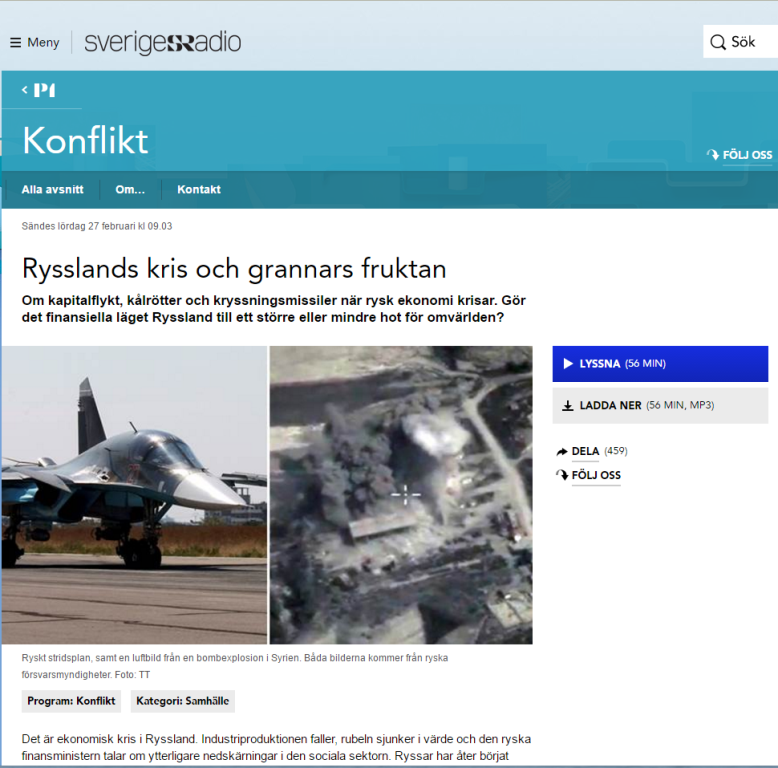Viewport: 778px width, 768px height.
Task: Click the download arrow icon
Action: [568, 406]
